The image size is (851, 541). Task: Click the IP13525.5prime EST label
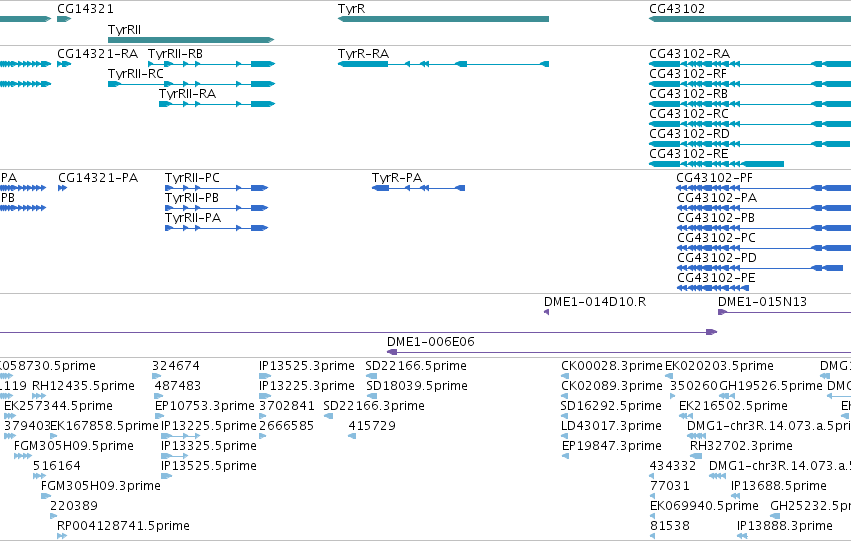click(x=208, y=467)
